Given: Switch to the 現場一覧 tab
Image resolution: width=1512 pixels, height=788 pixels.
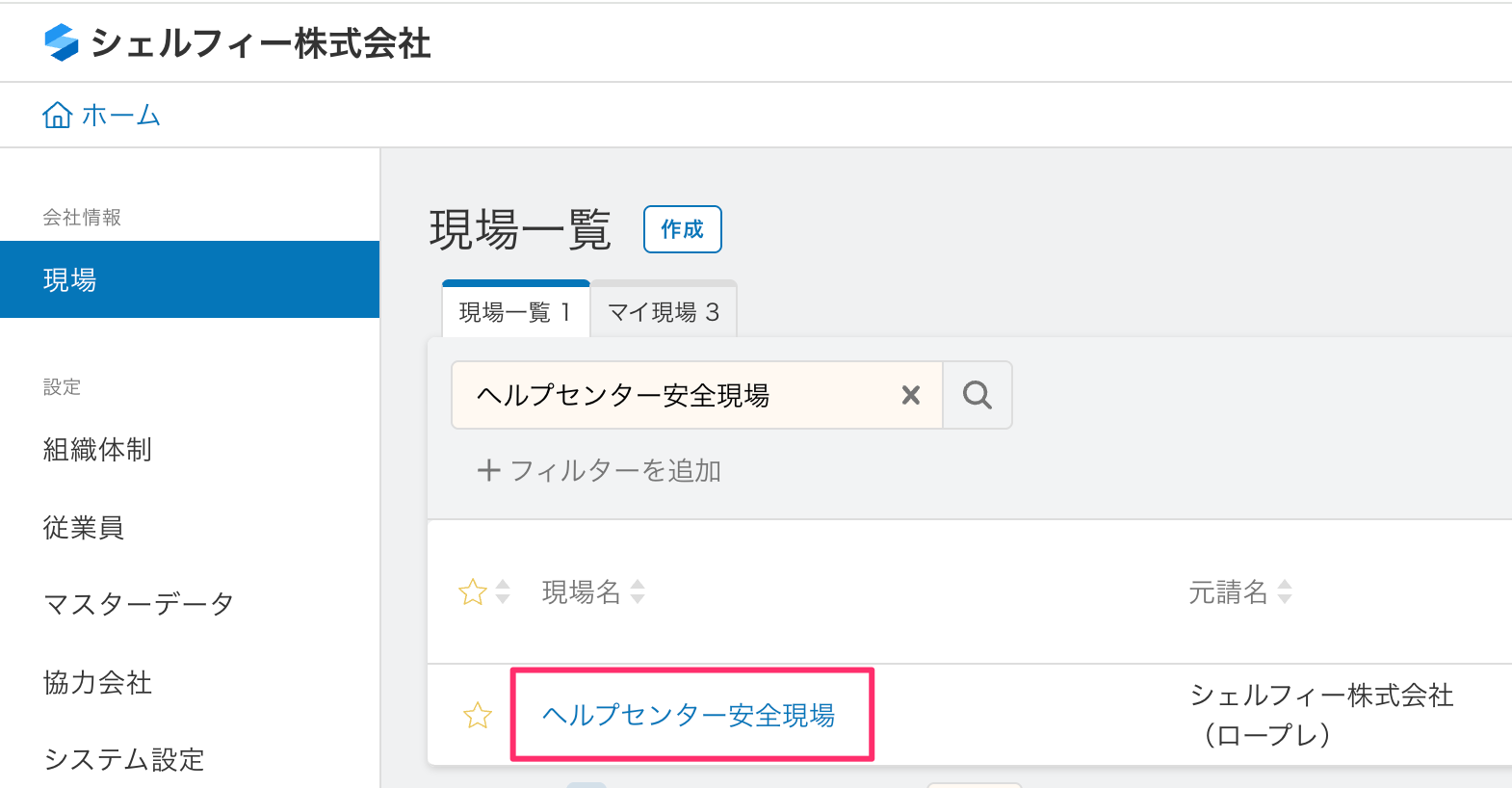Looking at the screenshot, I should (515, 312).
